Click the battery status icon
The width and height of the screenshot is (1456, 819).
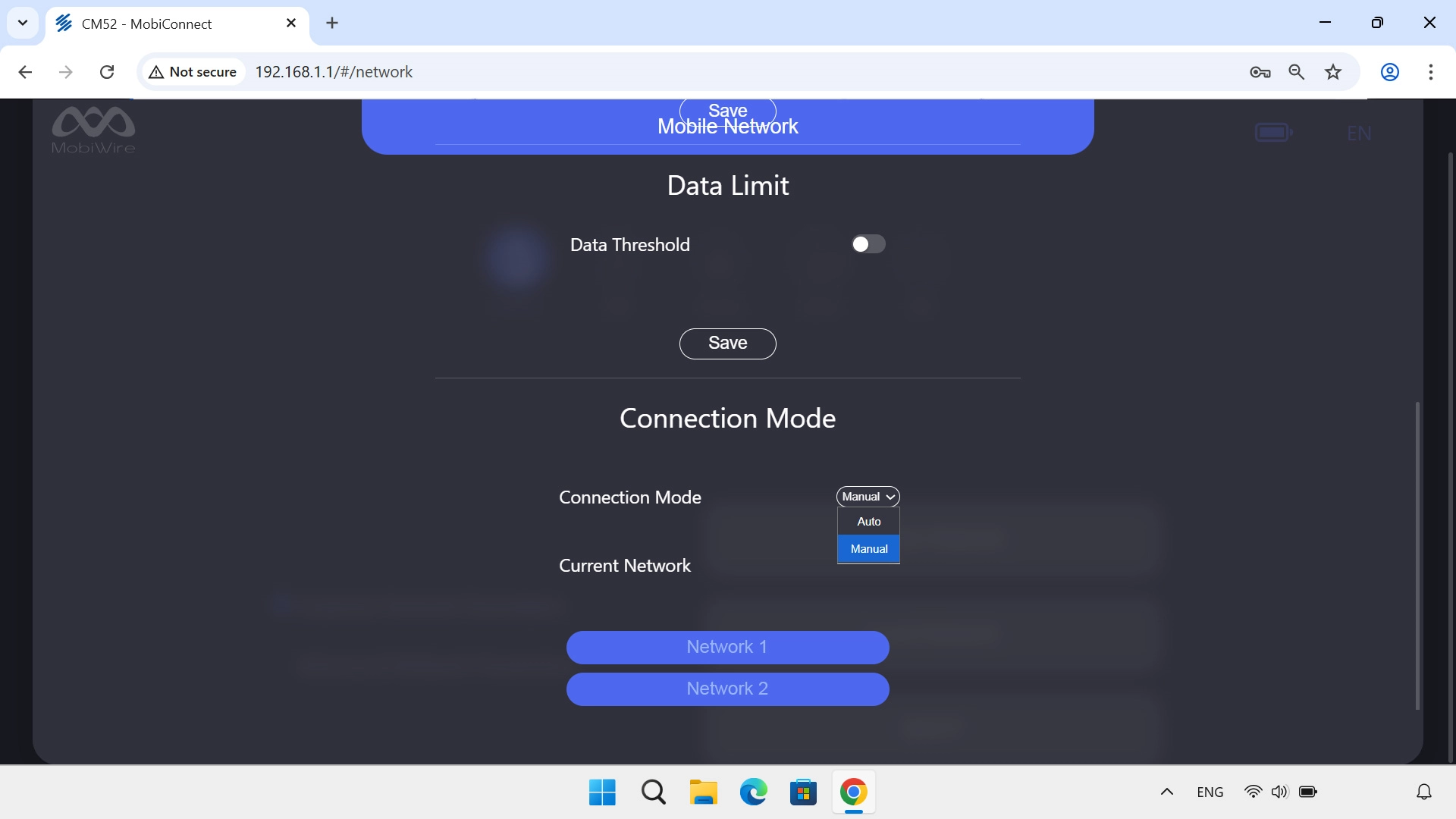(1273, 133)
